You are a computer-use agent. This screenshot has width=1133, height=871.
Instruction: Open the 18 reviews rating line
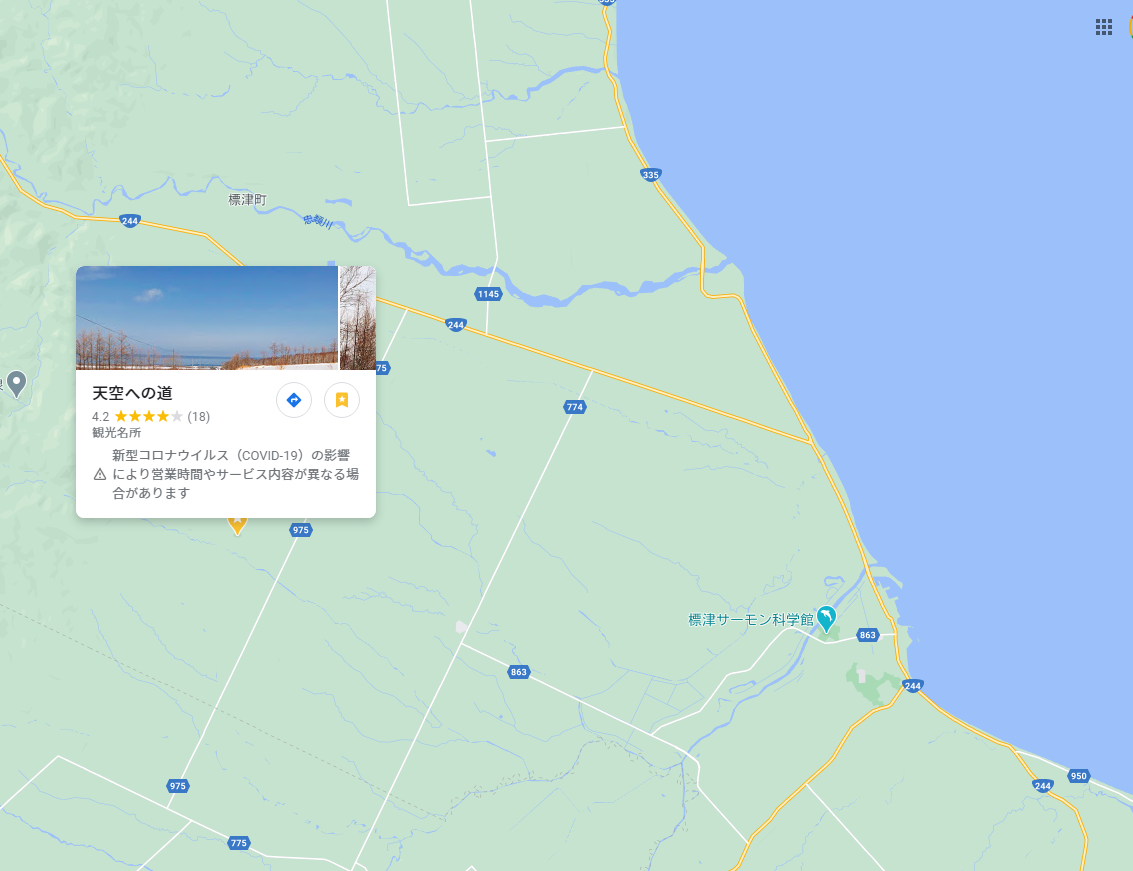151,416
